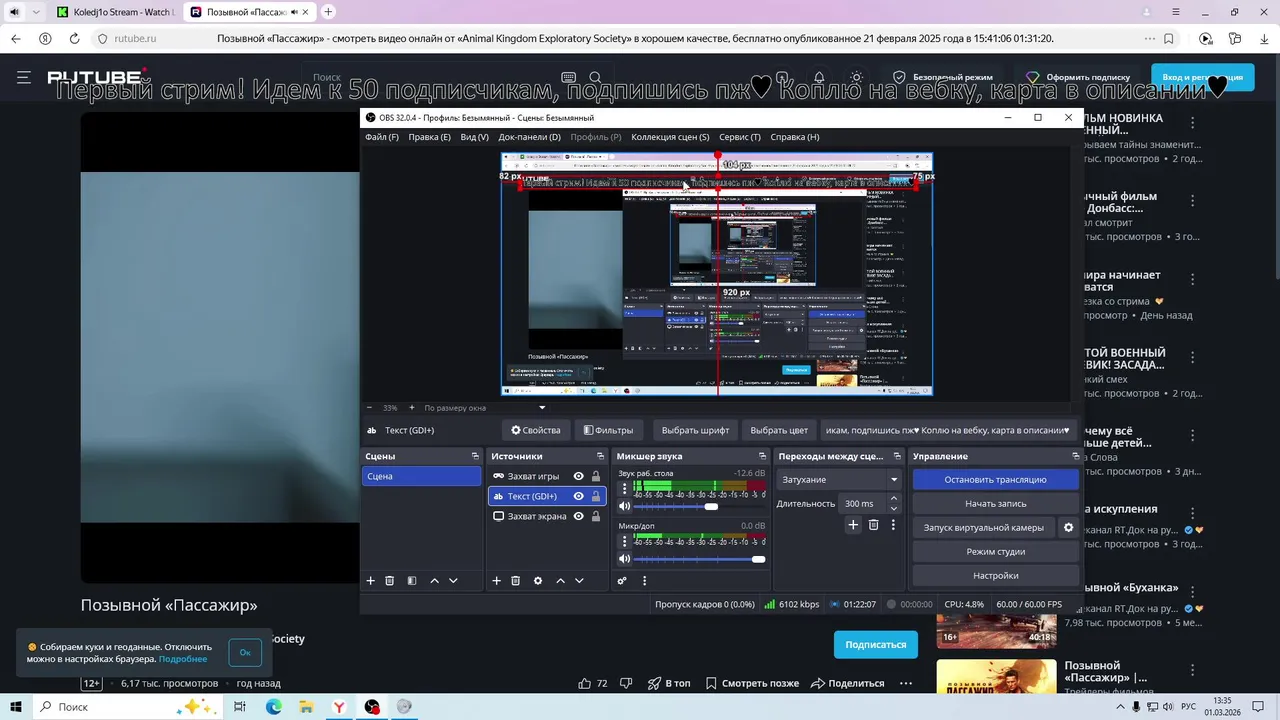
Task: Move scene down in Сцены panel
Action: (x=453, y=581)
